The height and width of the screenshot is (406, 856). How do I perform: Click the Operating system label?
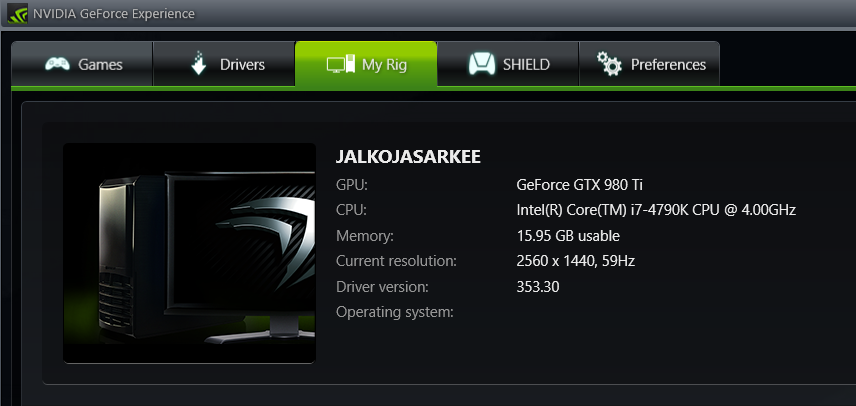394,312
